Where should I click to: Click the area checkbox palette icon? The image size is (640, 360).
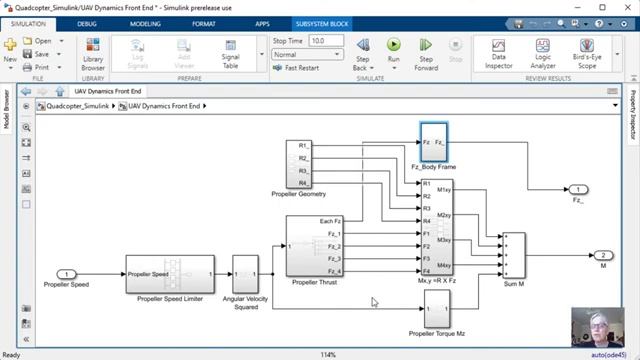pos(26,204)
